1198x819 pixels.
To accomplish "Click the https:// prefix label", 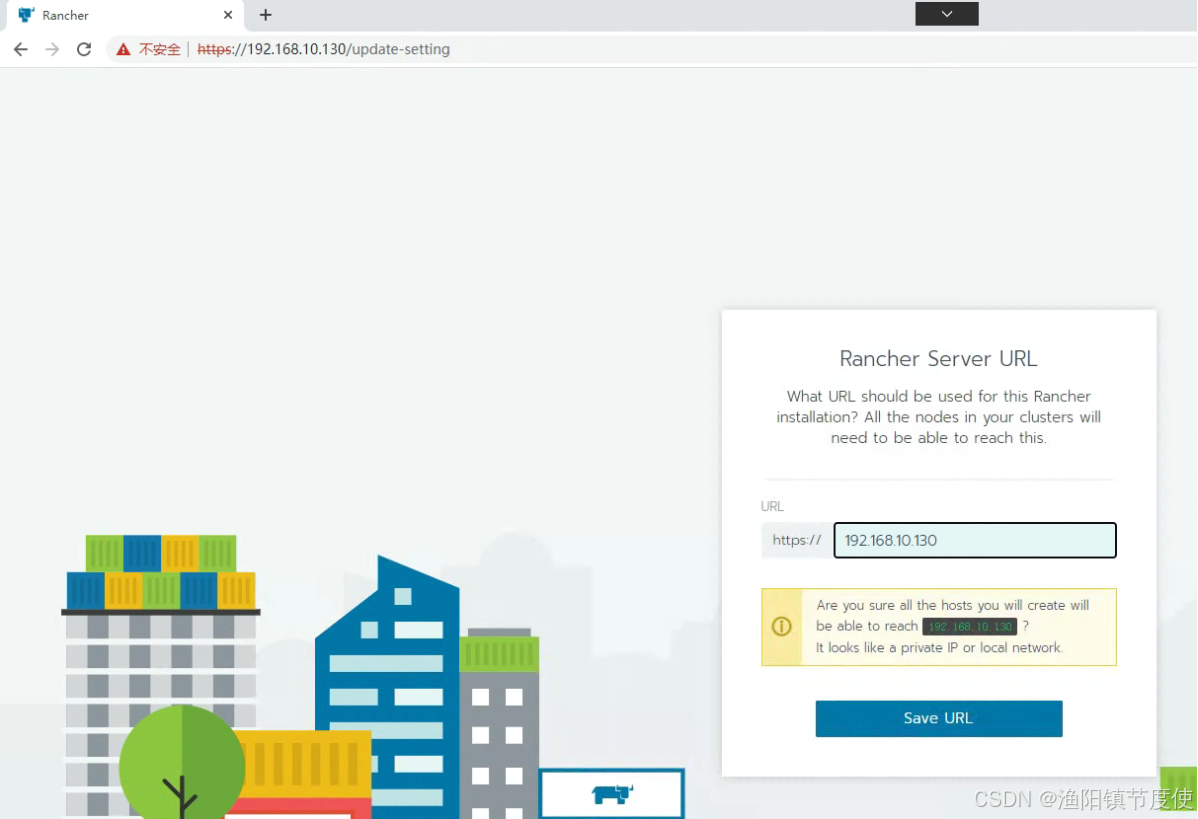I will 796,540.
